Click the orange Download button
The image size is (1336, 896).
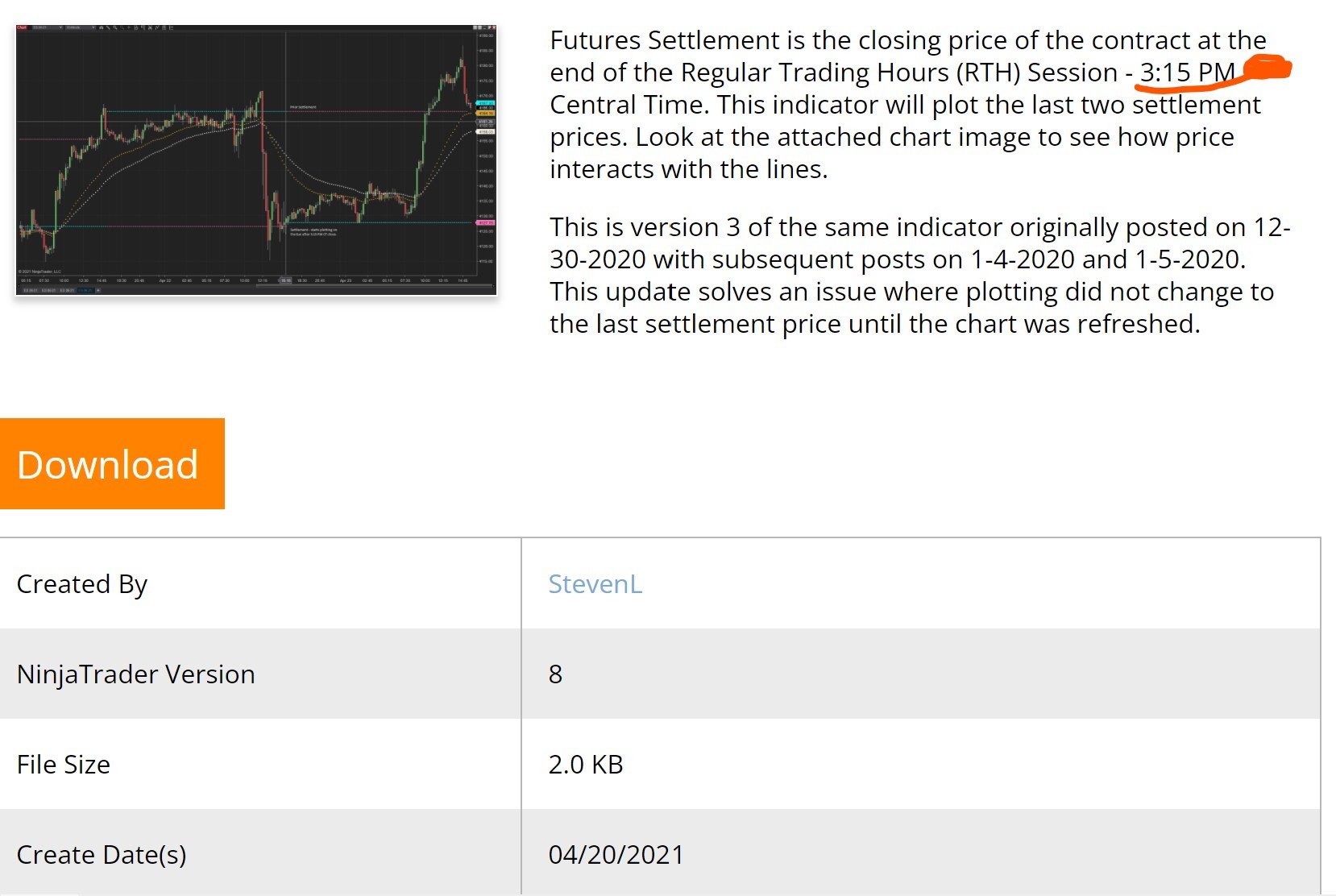click(112, 463)
